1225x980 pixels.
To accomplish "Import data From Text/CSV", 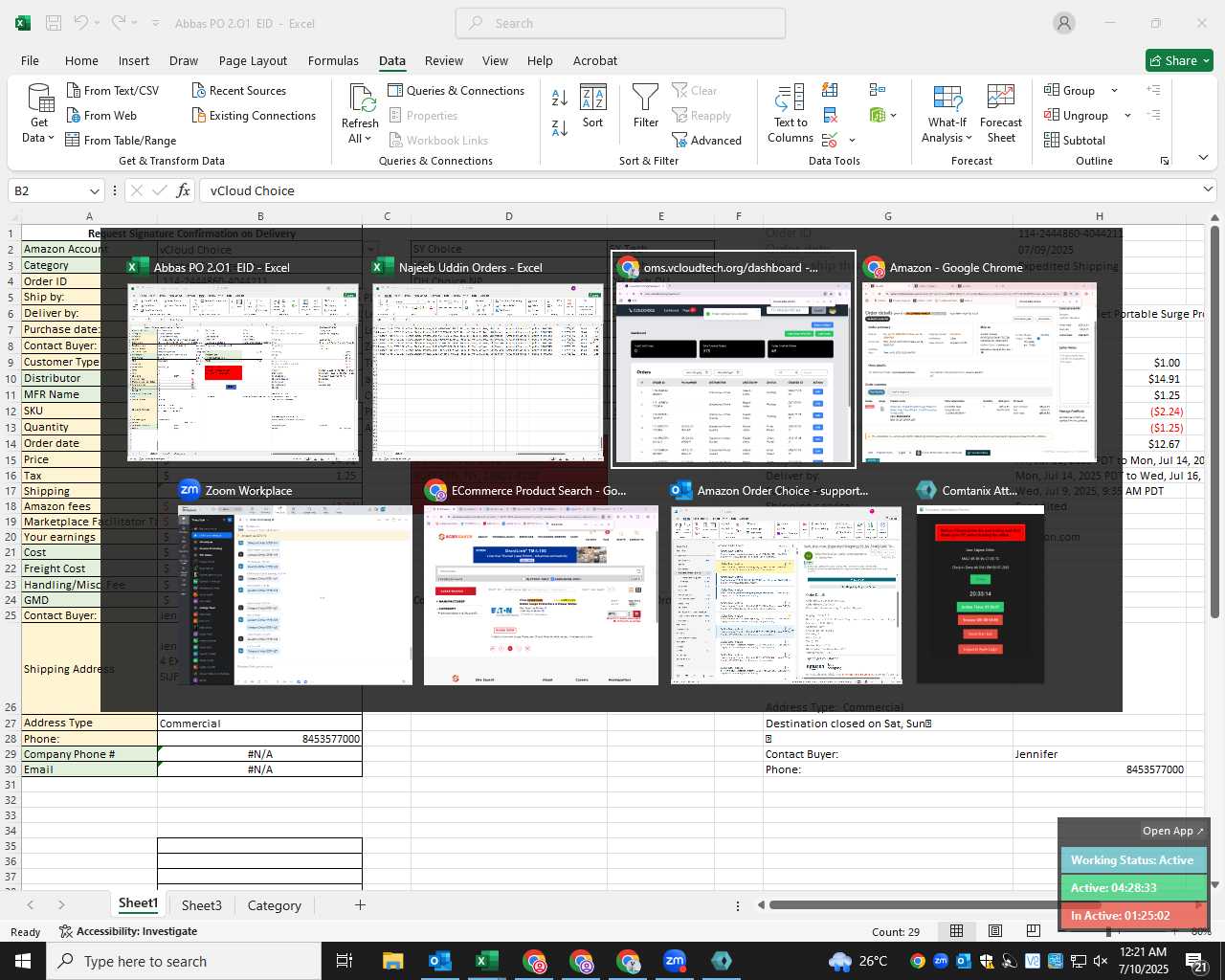I will (x=112, y=90).
